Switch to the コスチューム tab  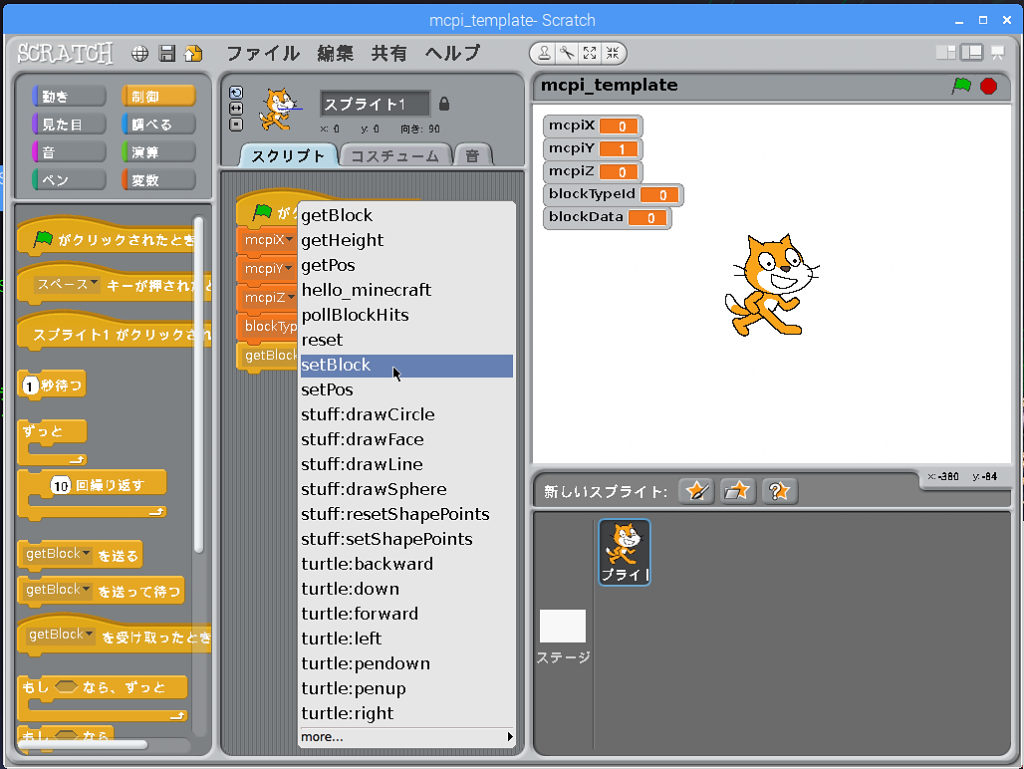point(394,156)
